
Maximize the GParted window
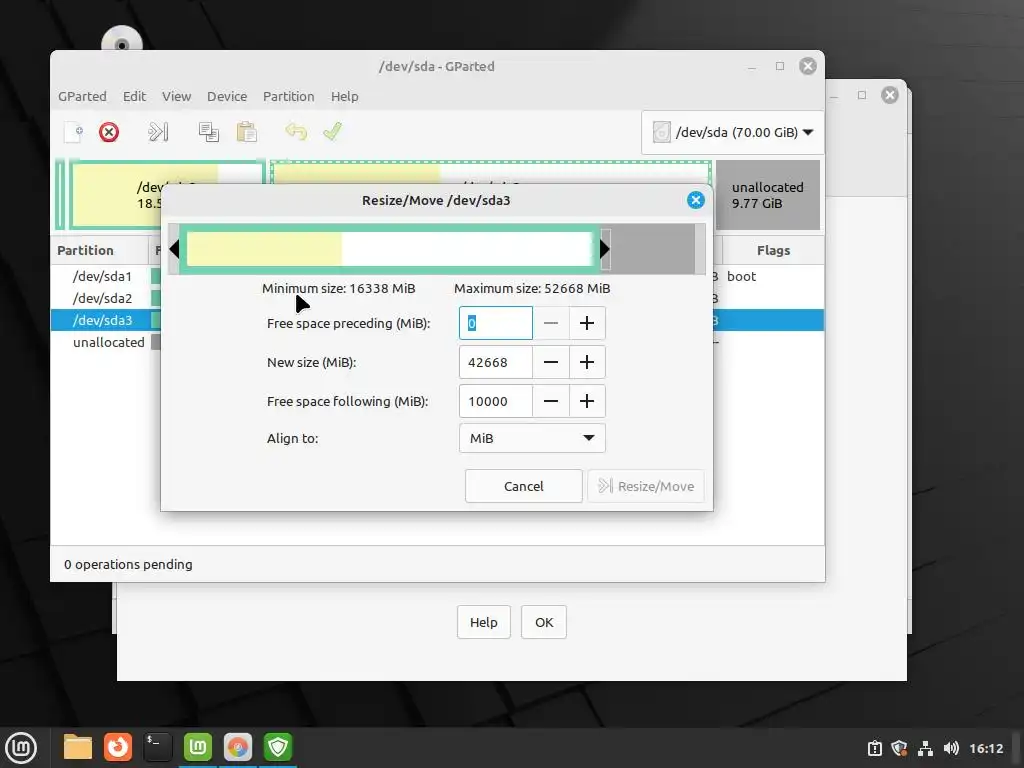[x=780, y=66]
